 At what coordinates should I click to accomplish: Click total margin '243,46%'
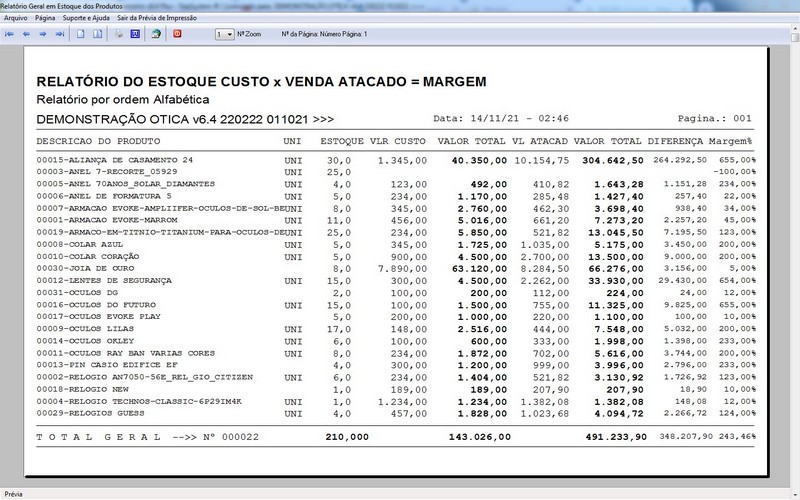pyautogui.click(x=737, y=437)
